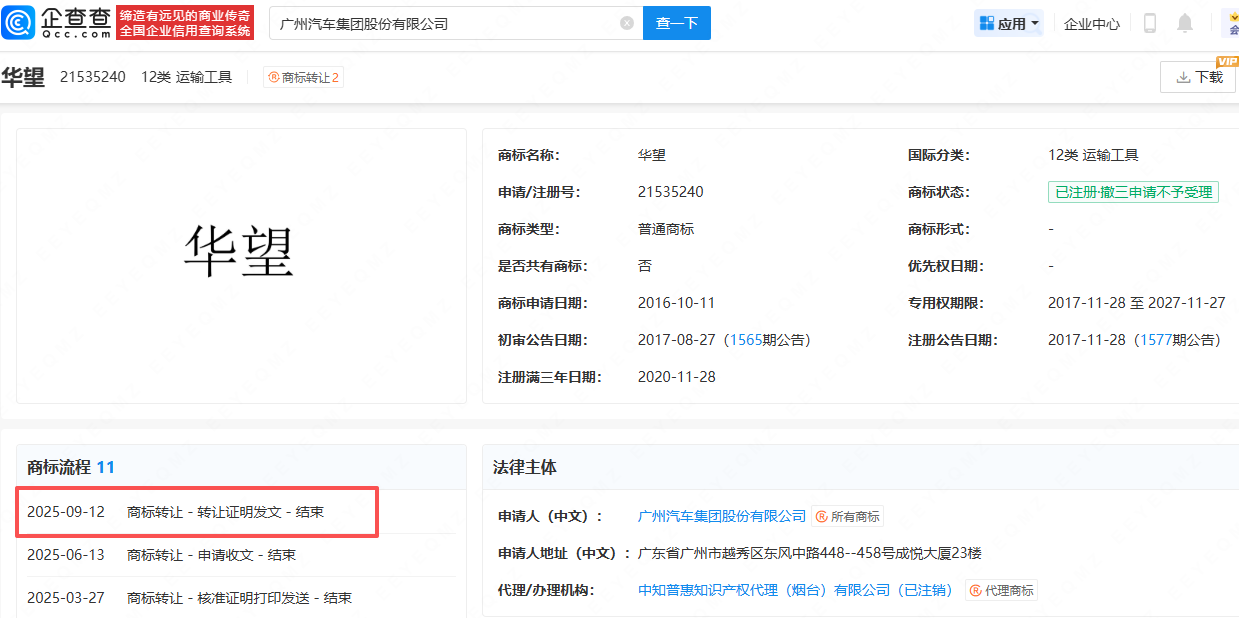Screen dimensions: 1239x618
Task: Clear the search box with the X icon
Action: click(x=627, y=23)
